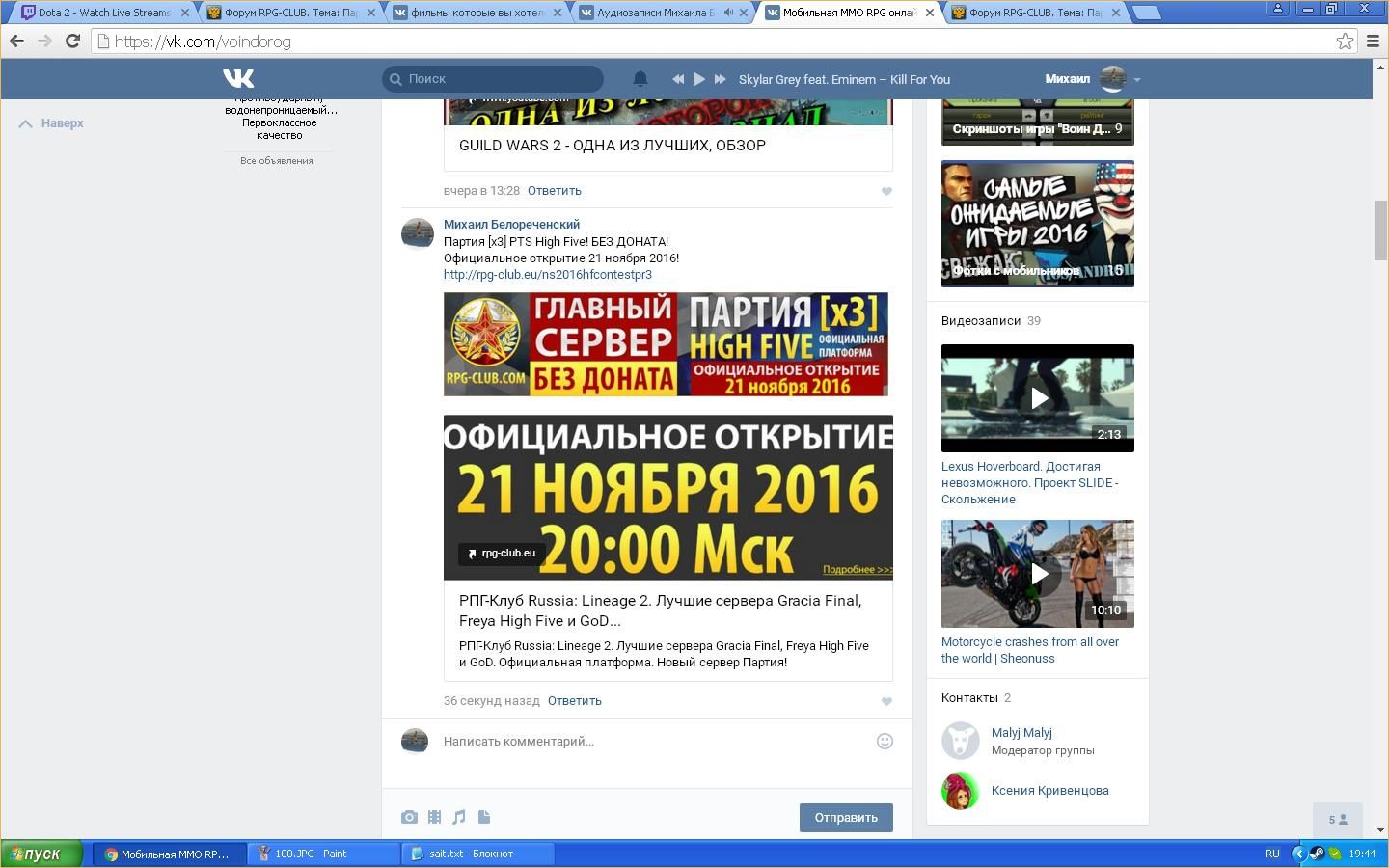The width and height of the screenshot is (1389, 868).
Task: Click the rpg-club.eu source badge on preview
Action: tap(502, 554)
